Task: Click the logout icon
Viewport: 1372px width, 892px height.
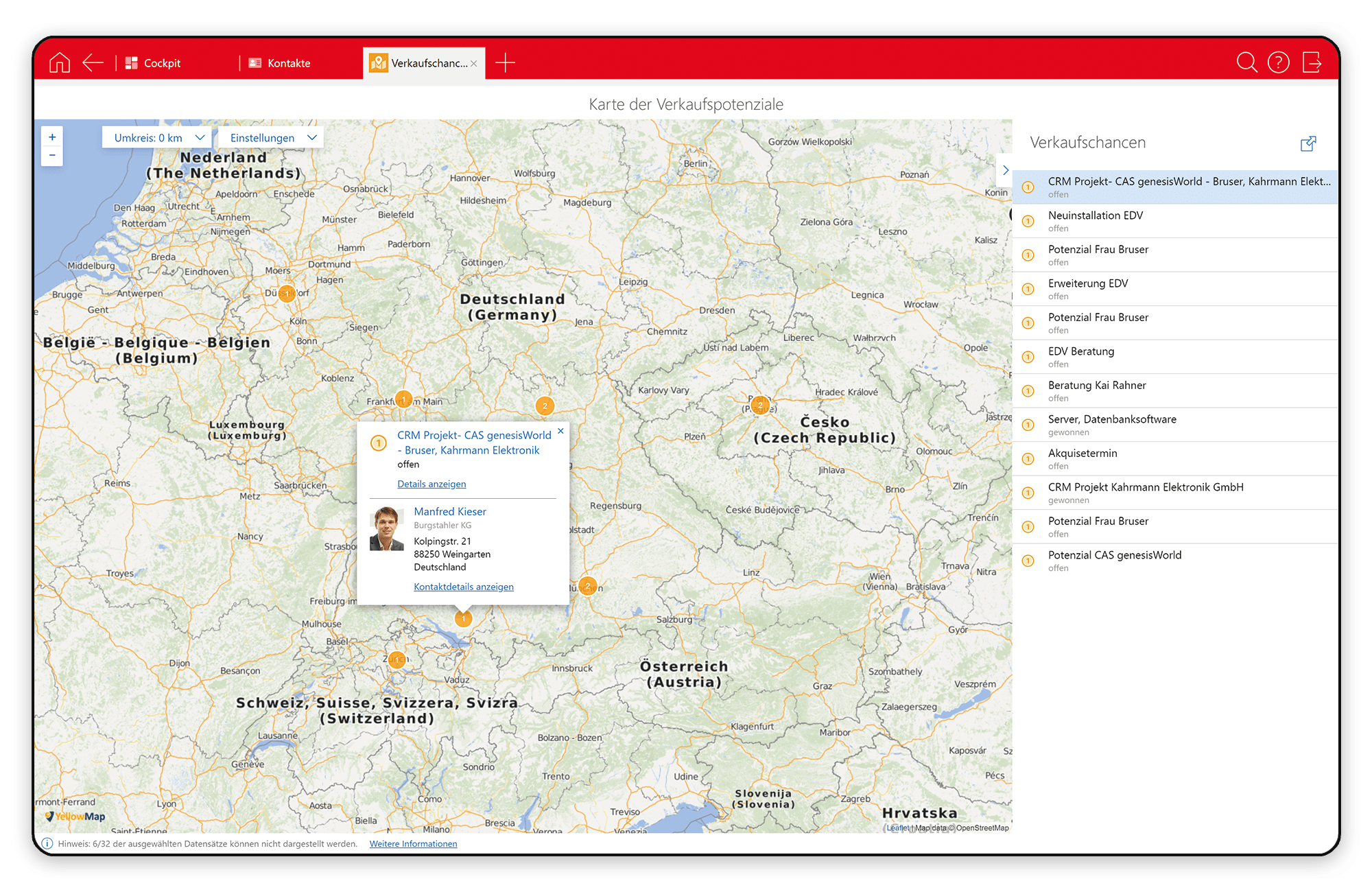Action: point(1312,62)
